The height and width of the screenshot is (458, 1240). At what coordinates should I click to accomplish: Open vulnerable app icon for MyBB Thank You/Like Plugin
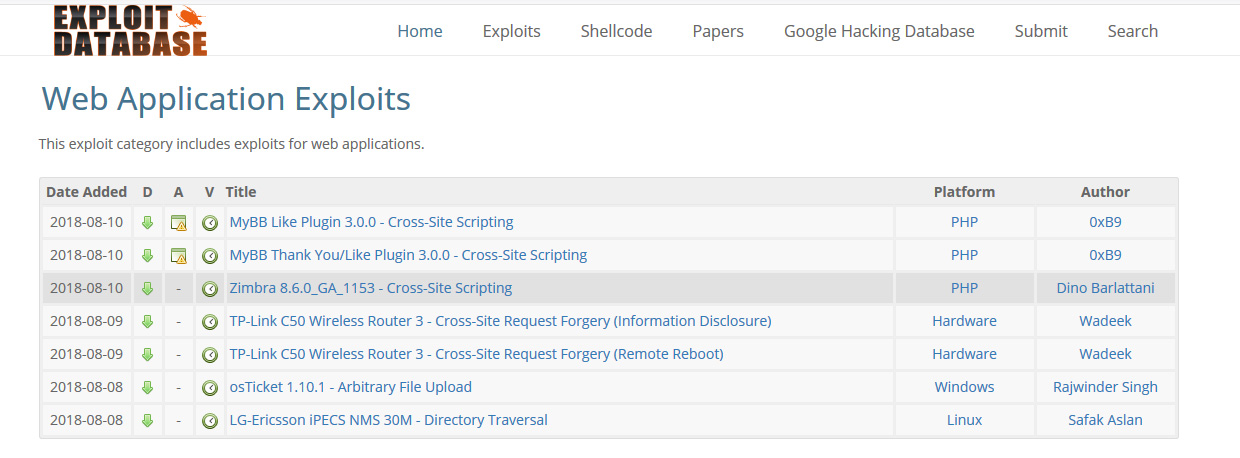[179, 256]
